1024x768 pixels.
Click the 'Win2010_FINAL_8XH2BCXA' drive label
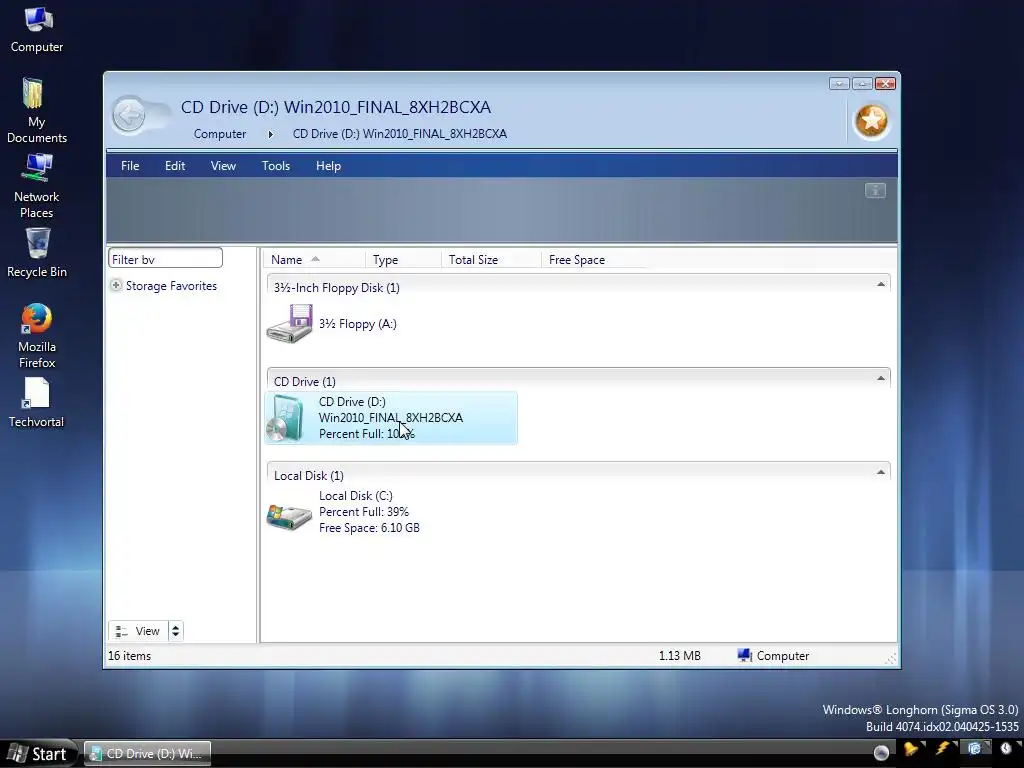[x=391, y=418]
